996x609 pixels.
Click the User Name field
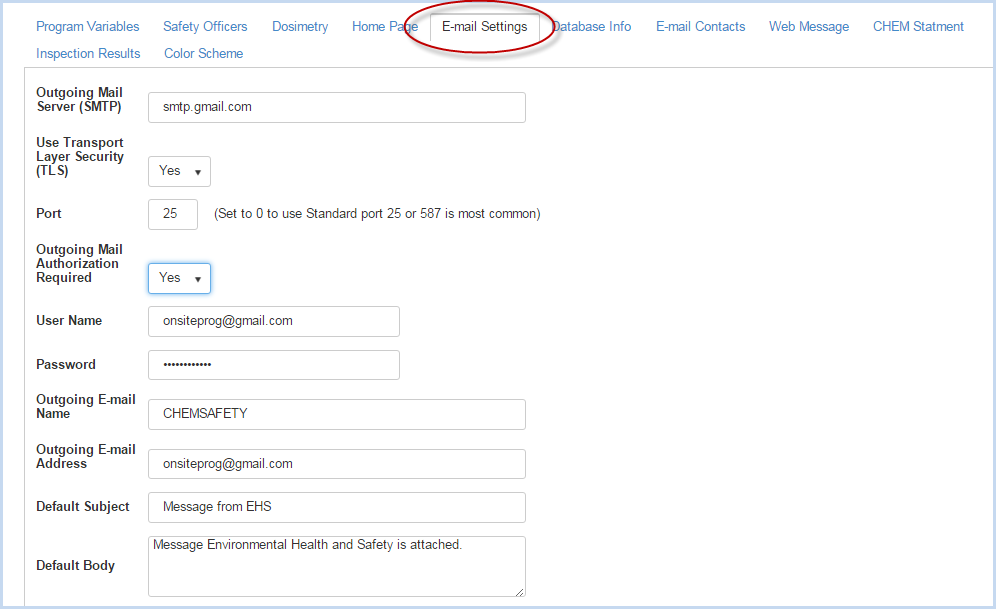pos(274,321)
